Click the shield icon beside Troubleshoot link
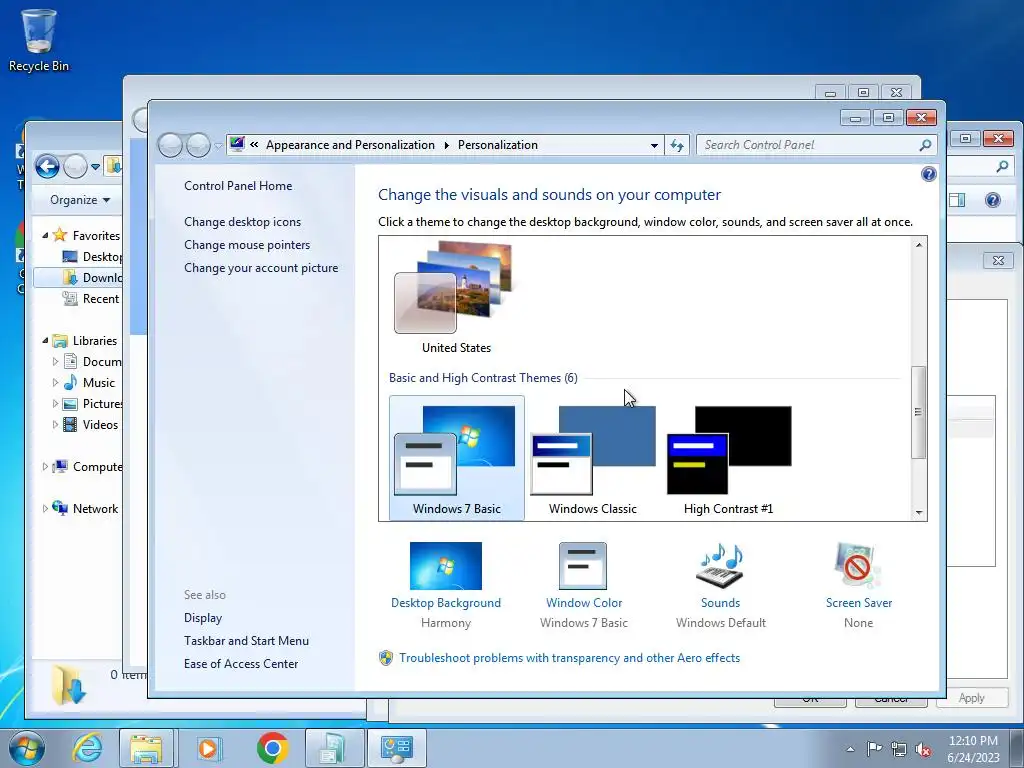The height and width of the screenshot is (768, 1024). click(386, 658)
